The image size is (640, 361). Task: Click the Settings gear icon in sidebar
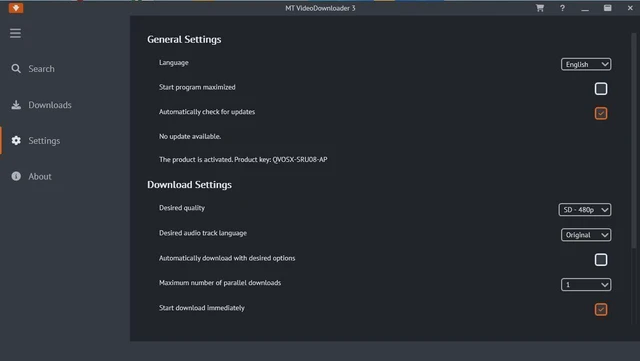(16, 140)
